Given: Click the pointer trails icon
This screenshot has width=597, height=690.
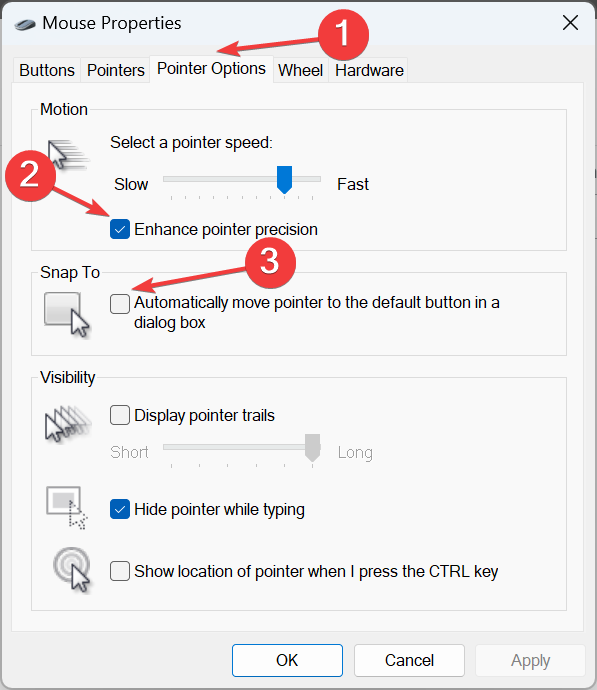Looking at the screenshot, I should tap(68, 424).
